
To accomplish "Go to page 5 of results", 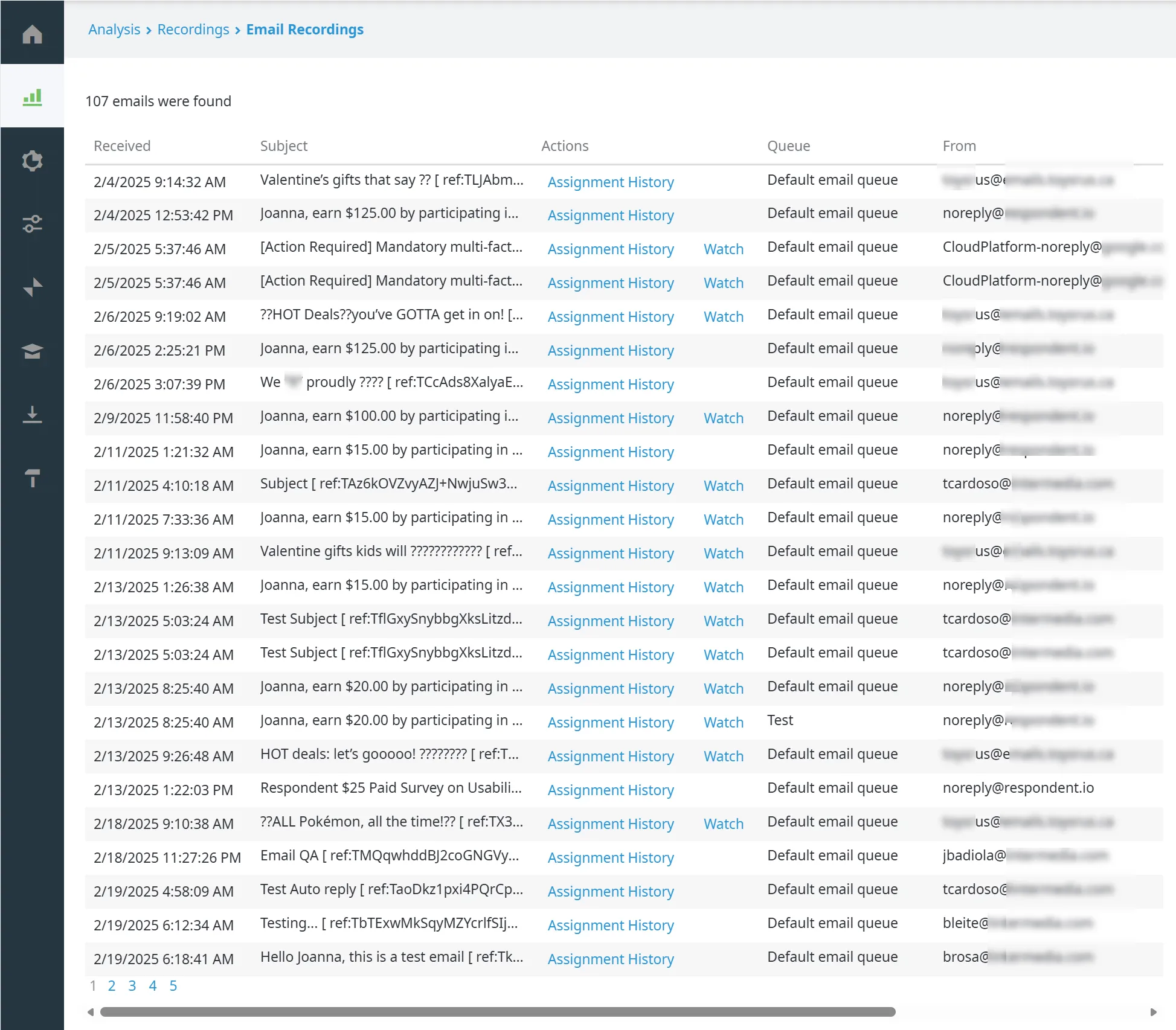I will (x=173, y=986).
